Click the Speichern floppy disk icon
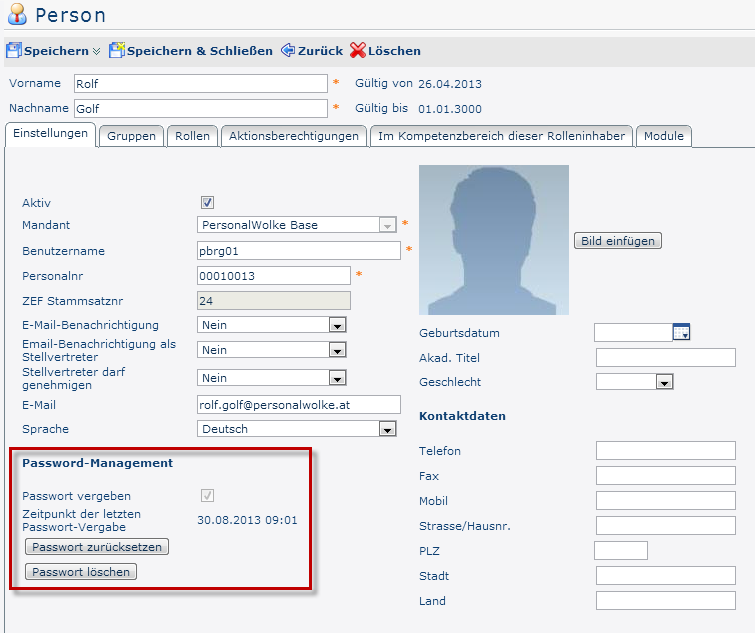 [14, 50]
